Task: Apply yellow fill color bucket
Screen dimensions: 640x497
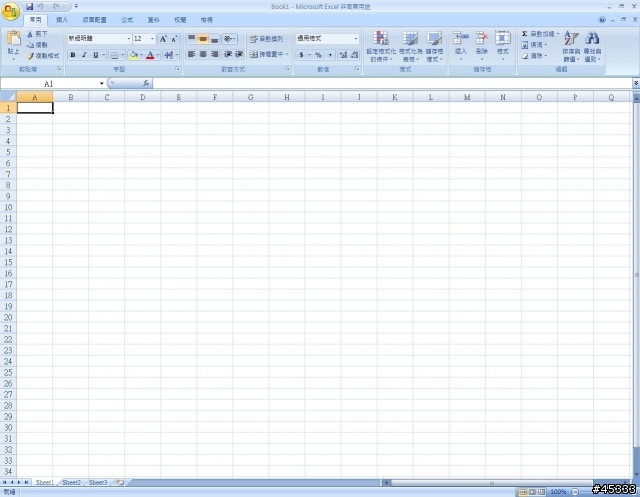Action: point(133,55)
